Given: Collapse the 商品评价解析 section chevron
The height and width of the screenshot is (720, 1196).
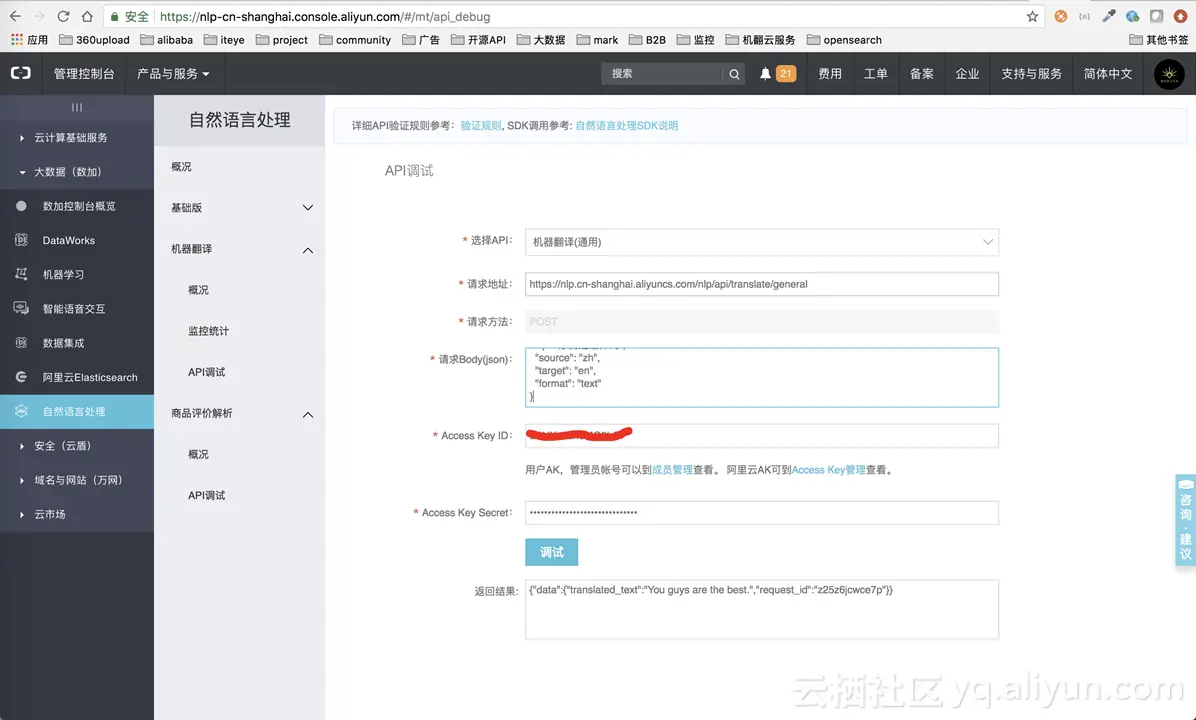Looking at the screenshot, I should [x=307, y=414].
